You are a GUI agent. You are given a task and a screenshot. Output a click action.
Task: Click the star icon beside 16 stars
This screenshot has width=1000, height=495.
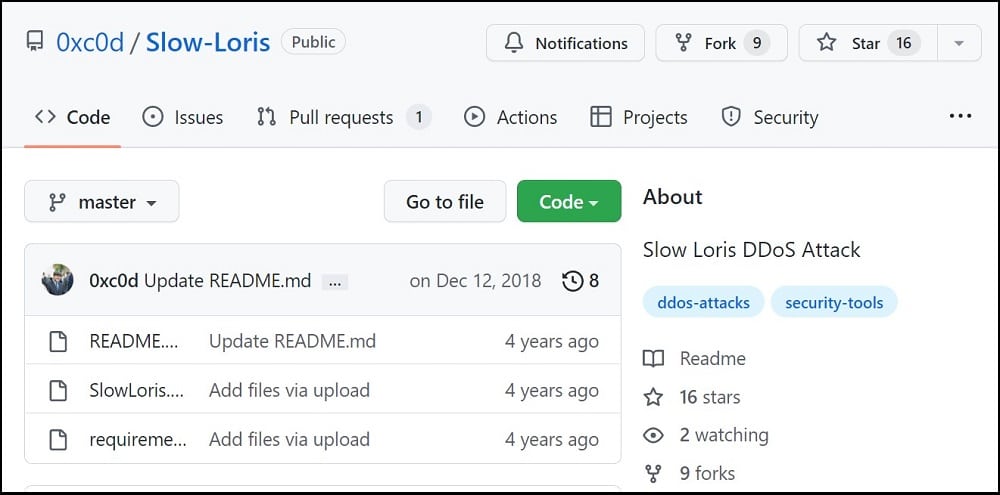pyautogui.click(x=653, y=397)
